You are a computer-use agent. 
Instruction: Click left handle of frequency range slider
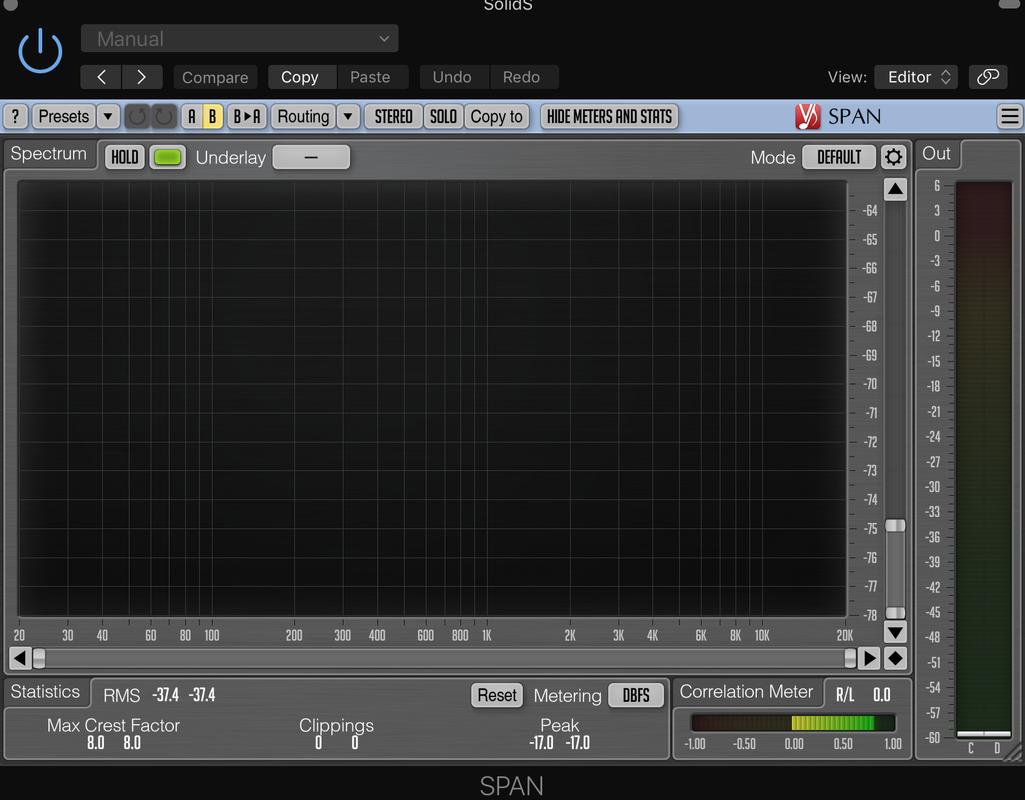point(39,658)
